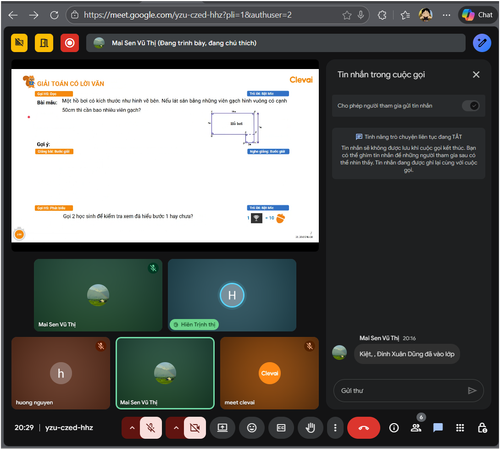Click microphone icon in address bar
Image resolution: width=500 pixels, height=450 pixels.
tap(361, 15)
